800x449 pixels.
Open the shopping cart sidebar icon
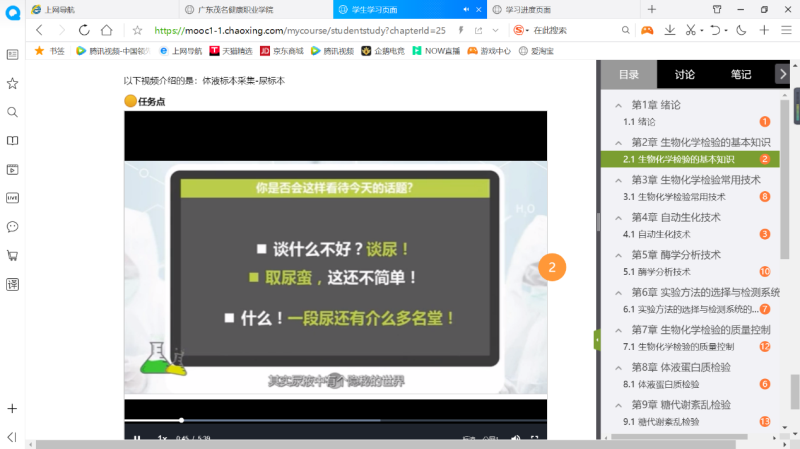click(12, 255)
